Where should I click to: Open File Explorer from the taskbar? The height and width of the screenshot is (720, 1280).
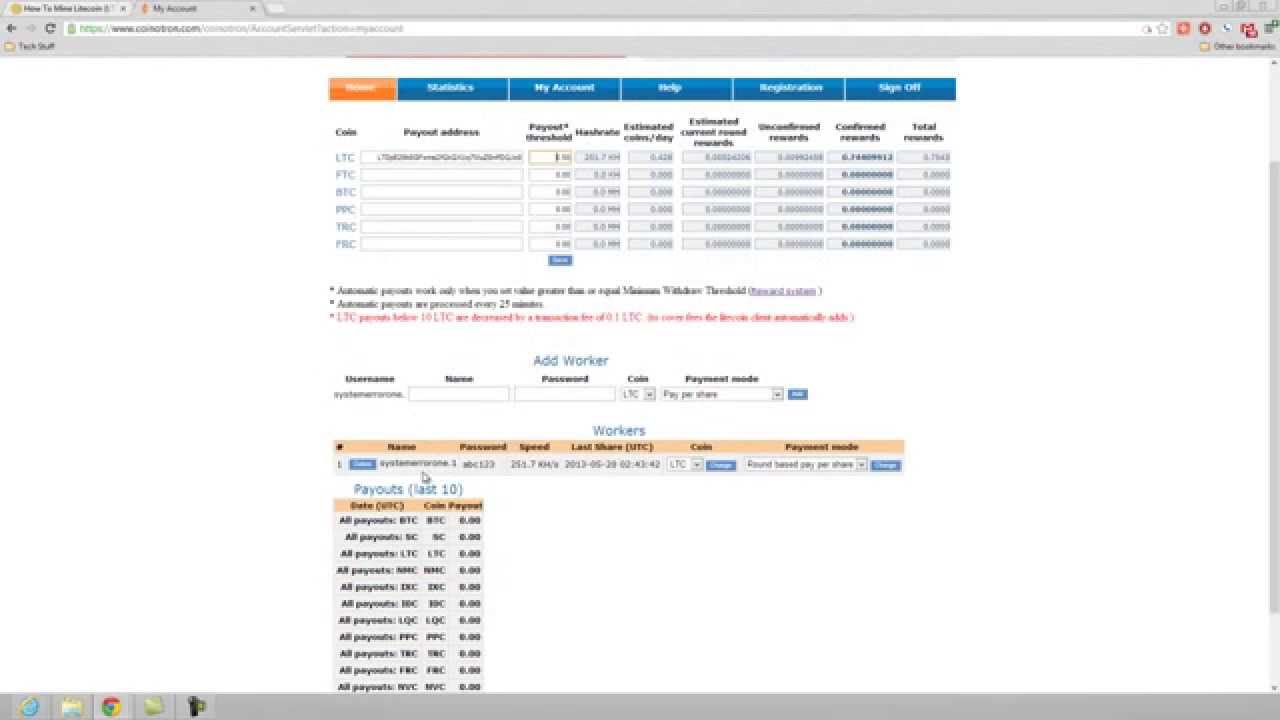tap(71, 707)
